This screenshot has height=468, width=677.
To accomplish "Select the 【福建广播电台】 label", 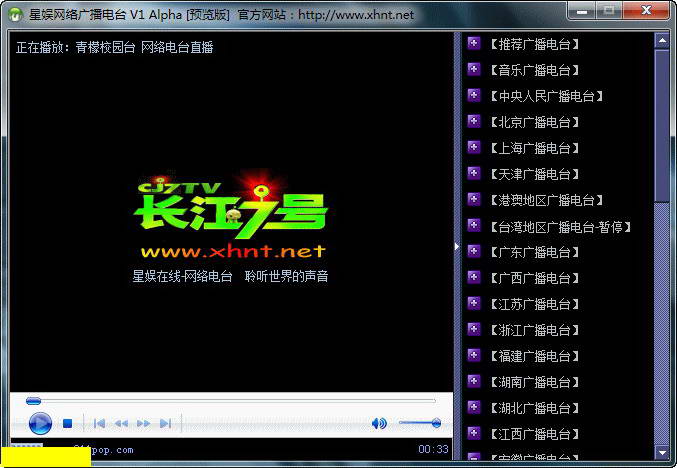I will click(534, 356).
